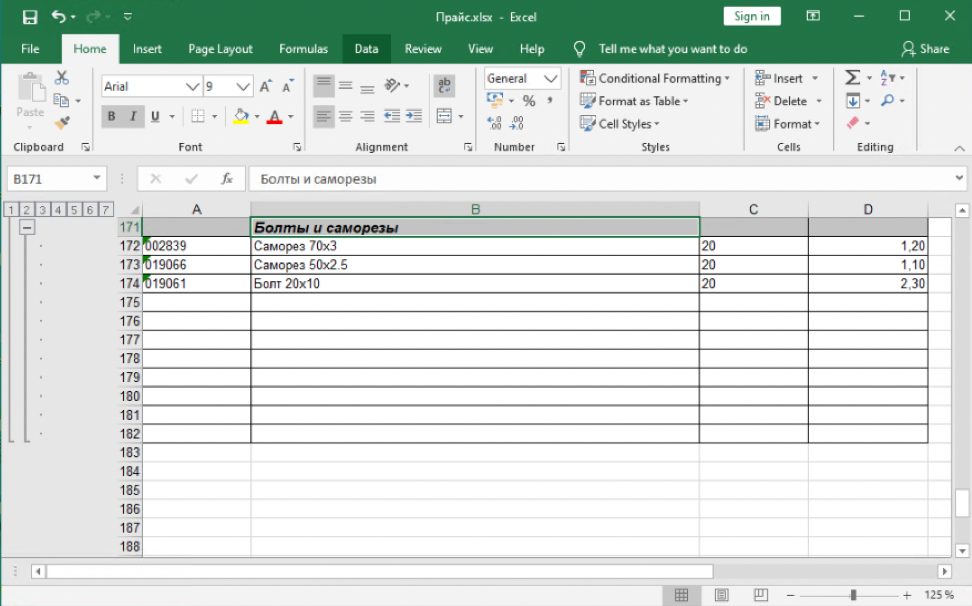Collapse the outline group with minus button
Screen dimensions: 972x606
[x=27, y=227]
